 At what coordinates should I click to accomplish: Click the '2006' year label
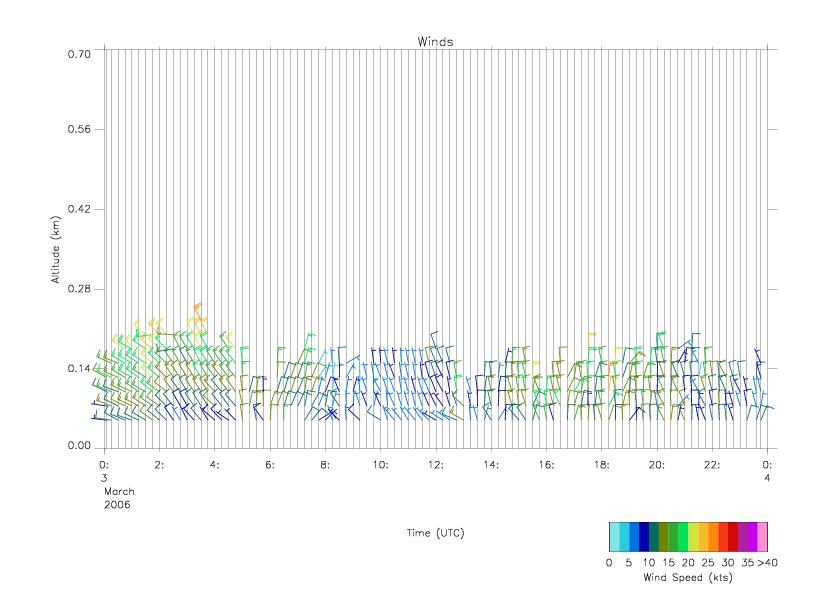[x=117, y=504]
